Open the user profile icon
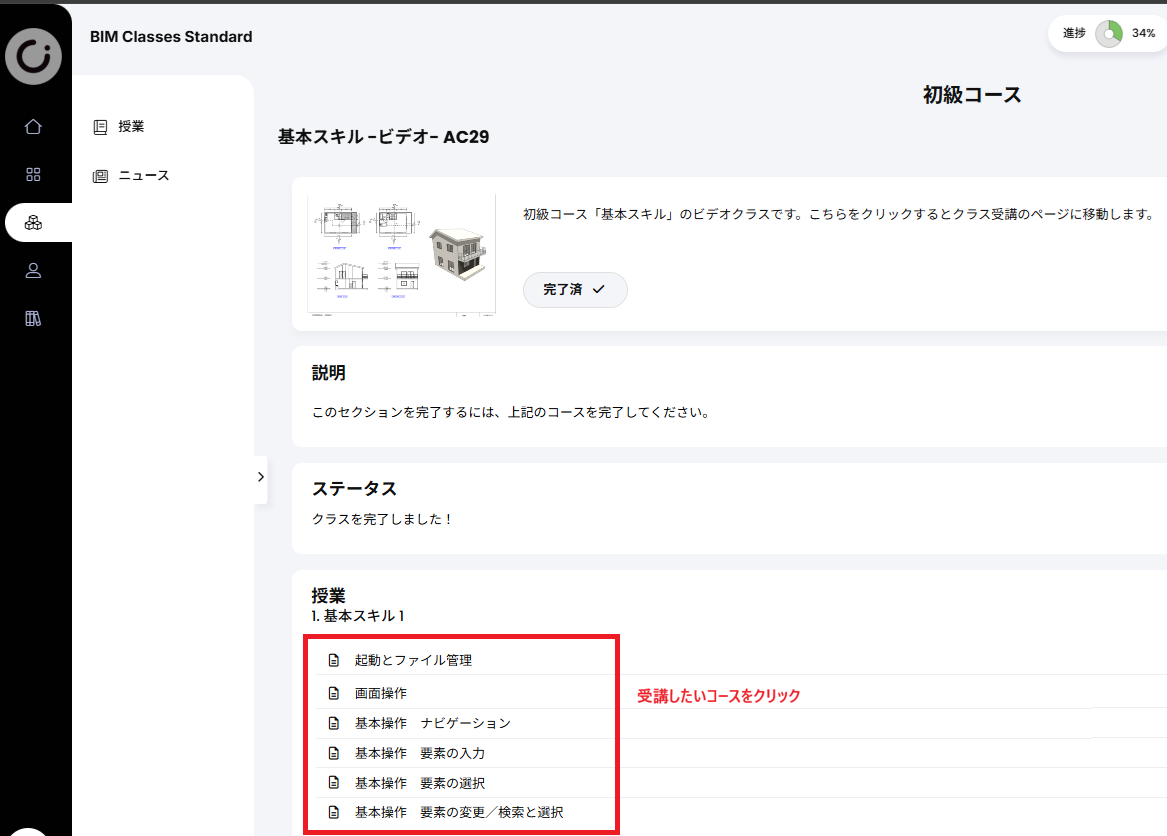 point(33,270)
